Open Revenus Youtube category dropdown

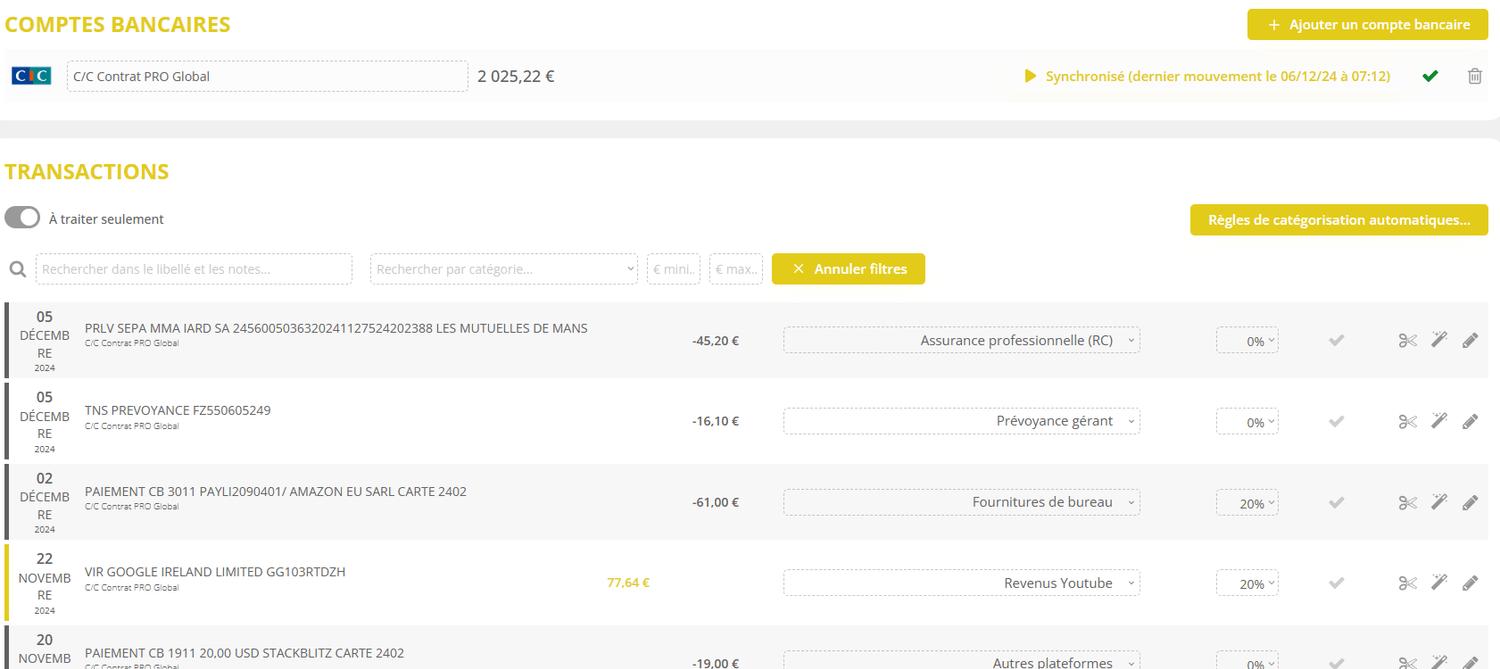pos(961,583)
